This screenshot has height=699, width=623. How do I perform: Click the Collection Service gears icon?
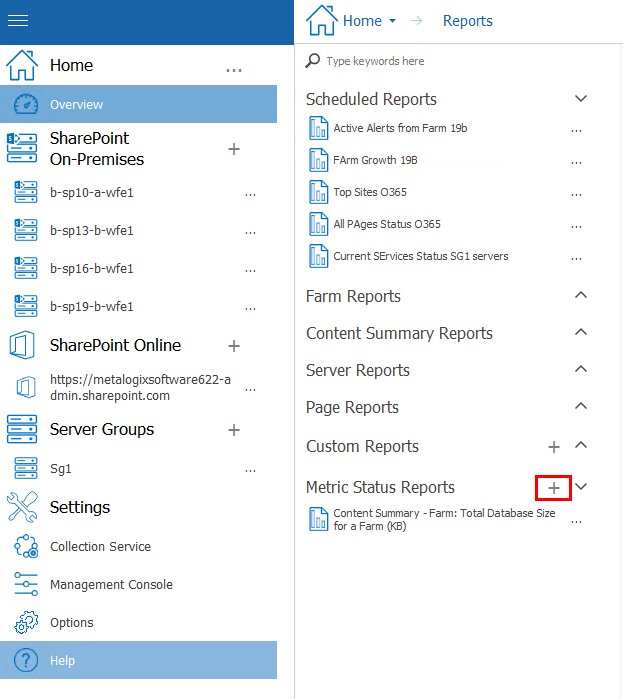point(26,546)
